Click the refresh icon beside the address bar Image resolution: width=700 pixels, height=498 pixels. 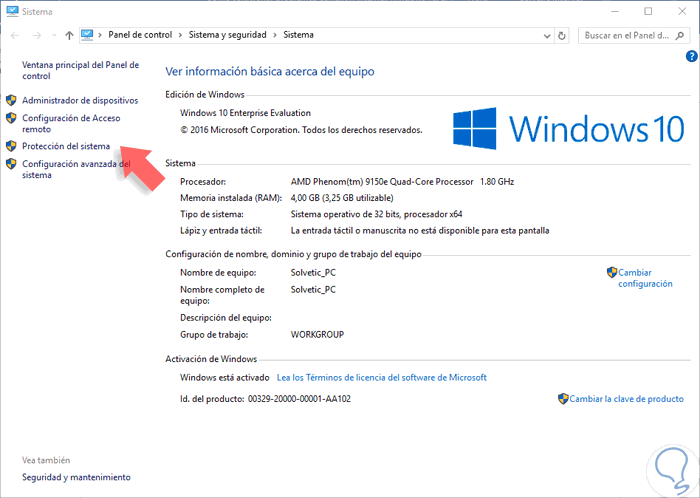[562, 35]
